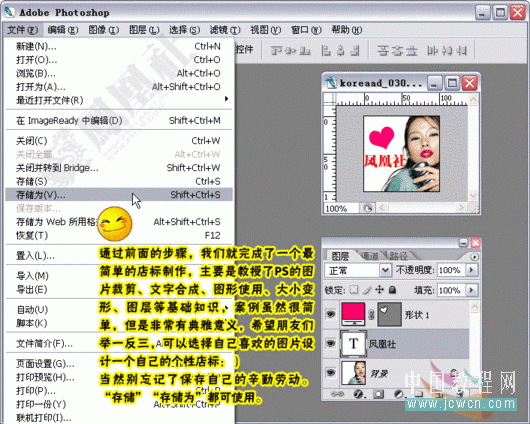The height and width of the screenshot is (424, 530).
Task: Open the 编辑(E) menu
Action: tap(63, 30)
